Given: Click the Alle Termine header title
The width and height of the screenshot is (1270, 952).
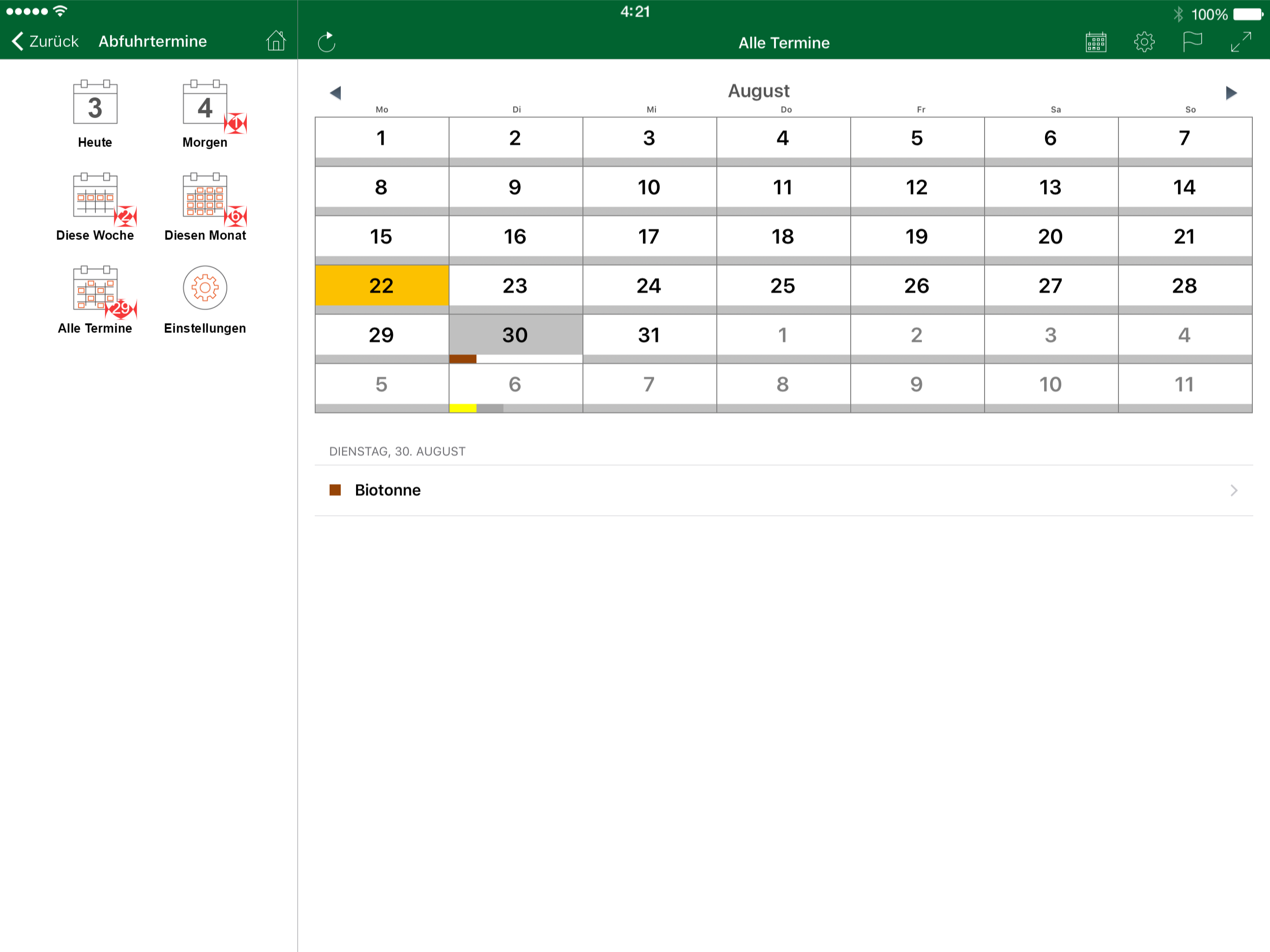Looking at the screenshot, I should (784, 42).
